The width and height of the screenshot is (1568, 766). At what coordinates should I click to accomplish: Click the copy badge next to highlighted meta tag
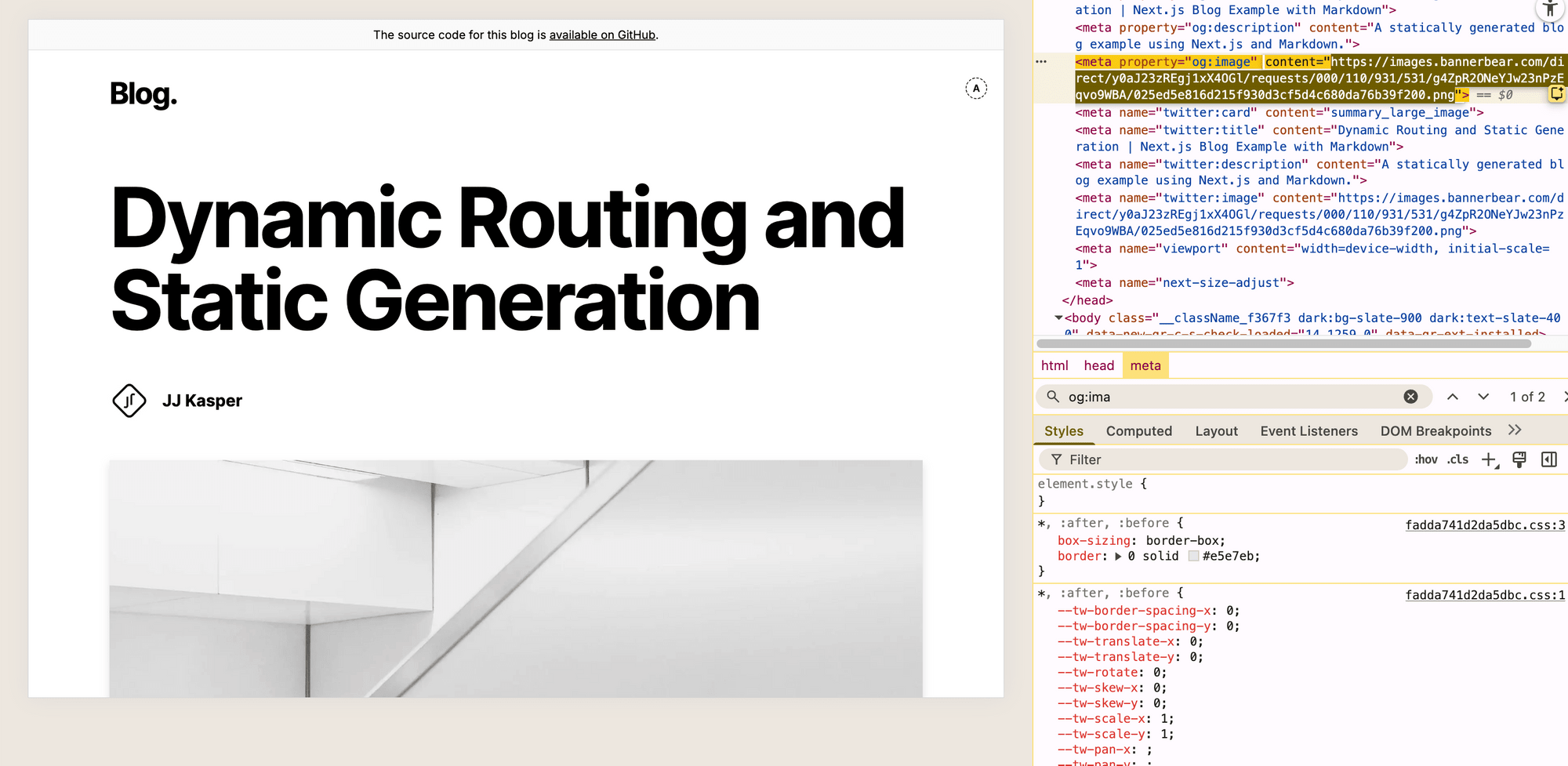(x=1555, y=94)
